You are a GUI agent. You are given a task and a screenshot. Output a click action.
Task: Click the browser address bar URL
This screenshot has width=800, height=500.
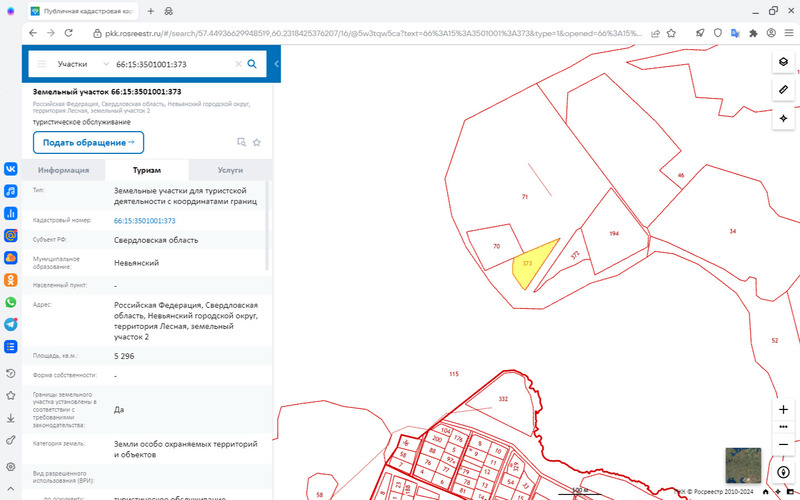pyautogui.click(x=373, y=33)
